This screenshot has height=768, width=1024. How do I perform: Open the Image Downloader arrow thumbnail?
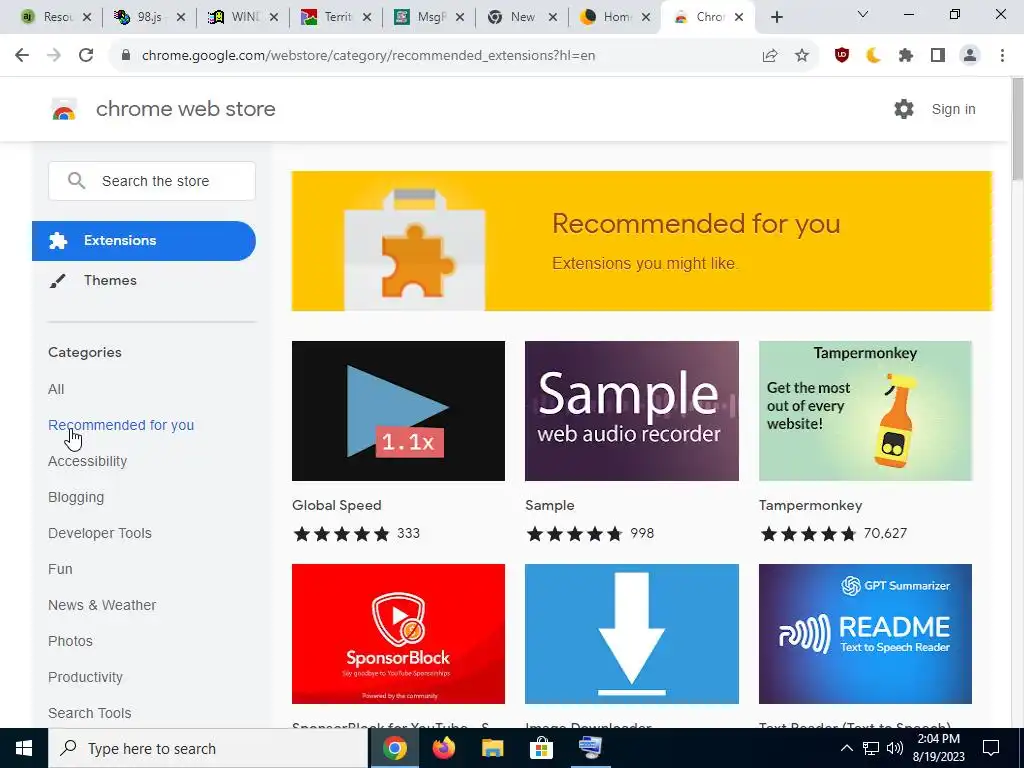632,633
